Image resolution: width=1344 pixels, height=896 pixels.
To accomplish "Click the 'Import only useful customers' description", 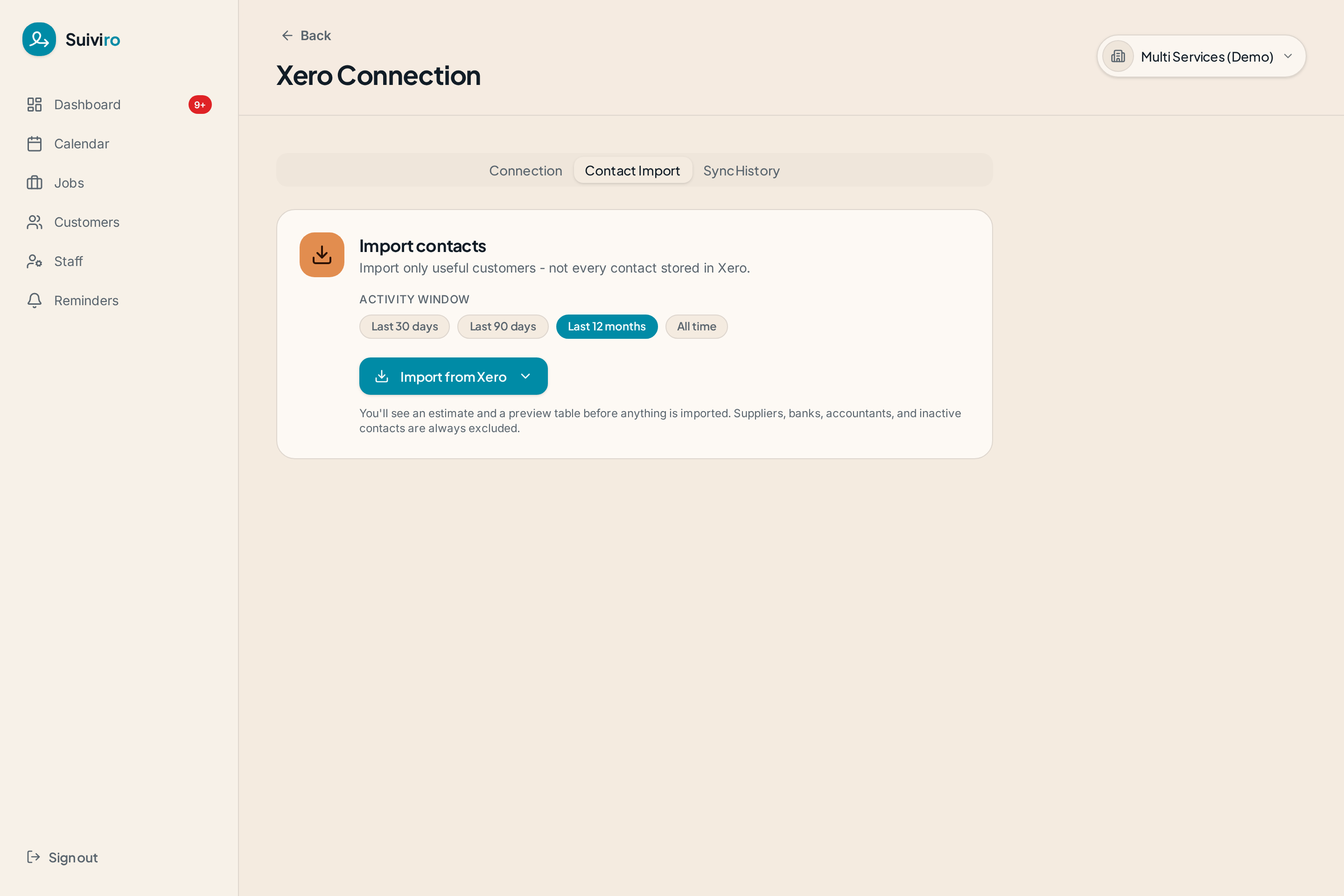I will click(554, 268).
